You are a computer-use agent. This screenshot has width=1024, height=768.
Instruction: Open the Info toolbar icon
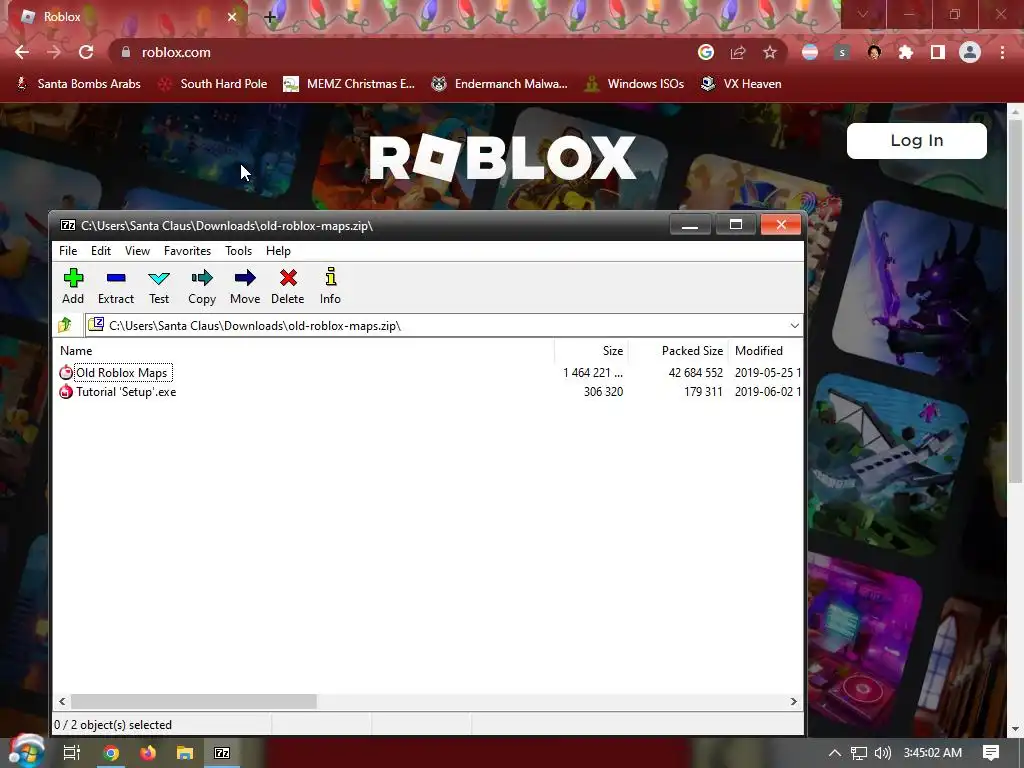click(x=330, y=286)
